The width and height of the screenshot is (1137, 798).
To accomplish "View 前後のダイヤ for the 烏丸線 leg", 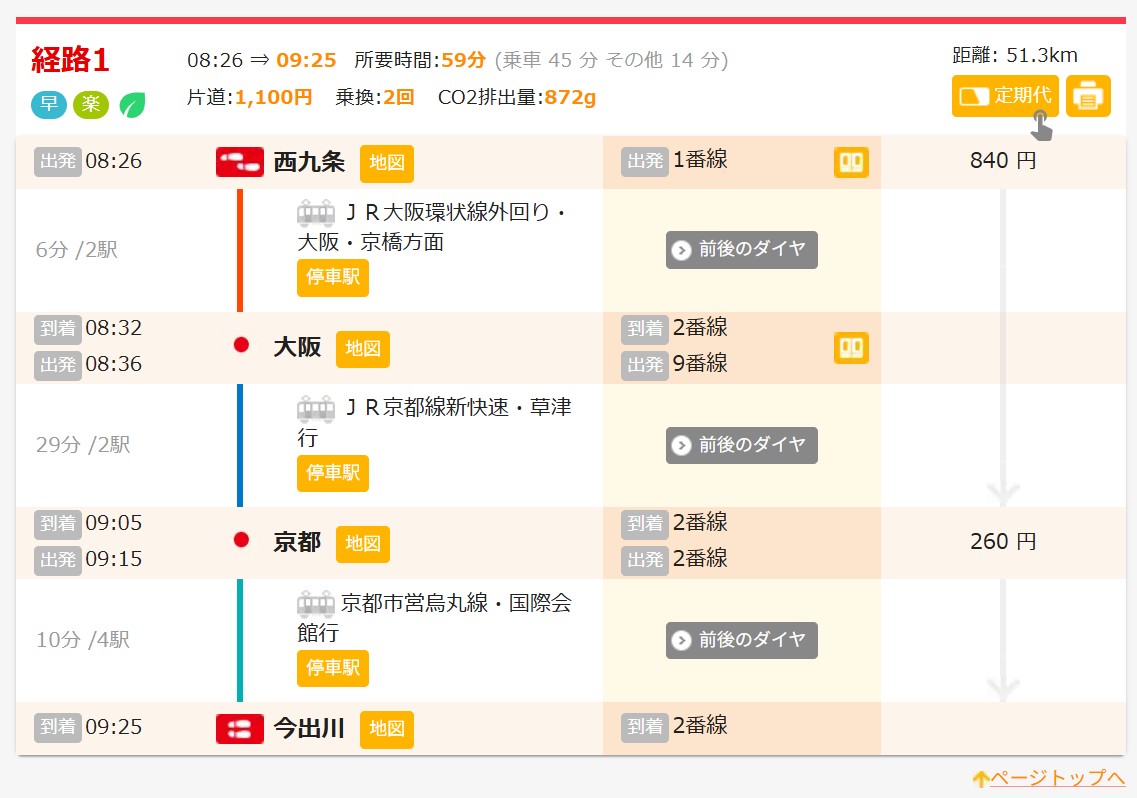I will (741, 640).
